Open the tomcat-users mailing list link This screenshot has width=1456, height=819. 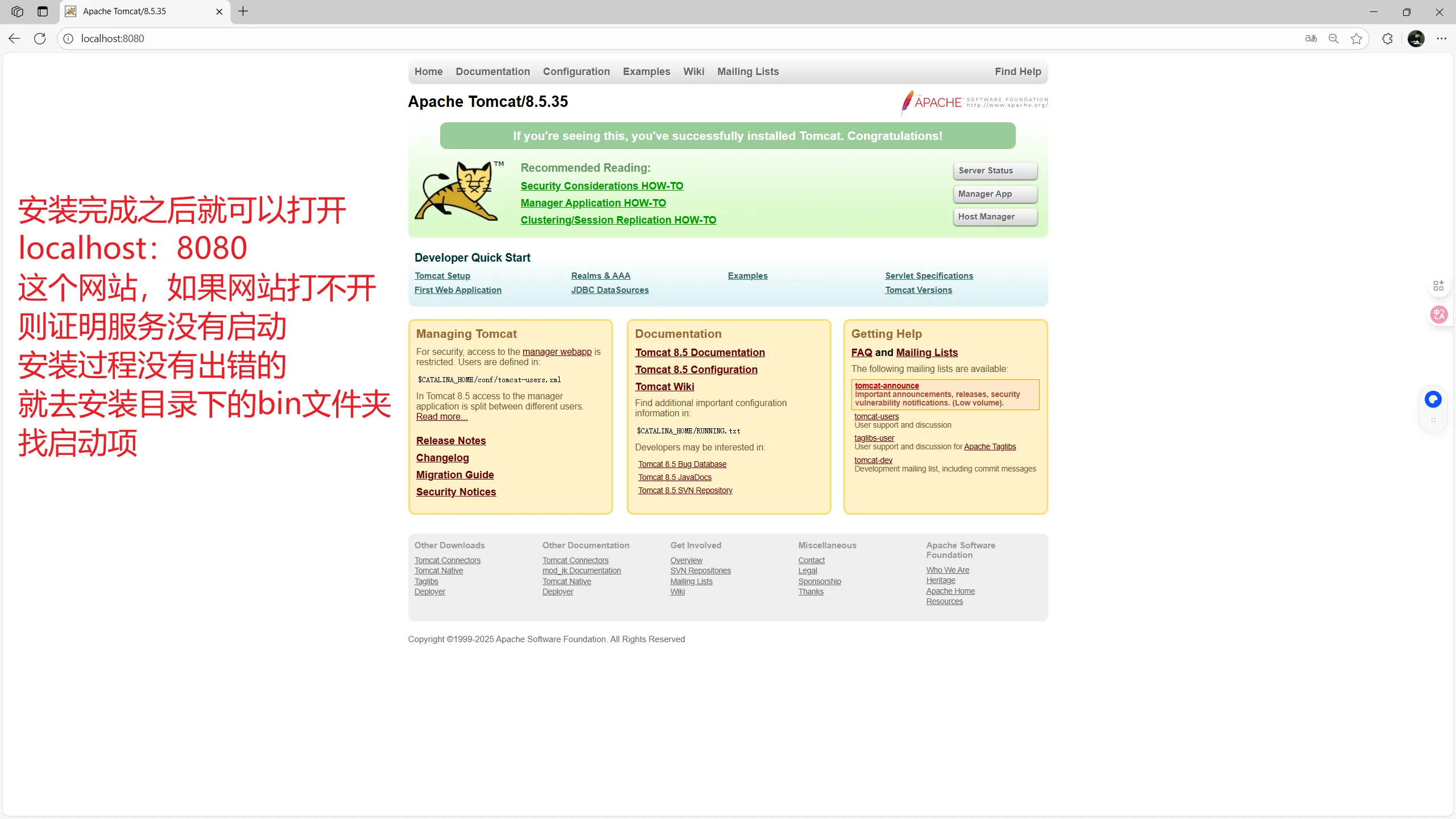876,416
